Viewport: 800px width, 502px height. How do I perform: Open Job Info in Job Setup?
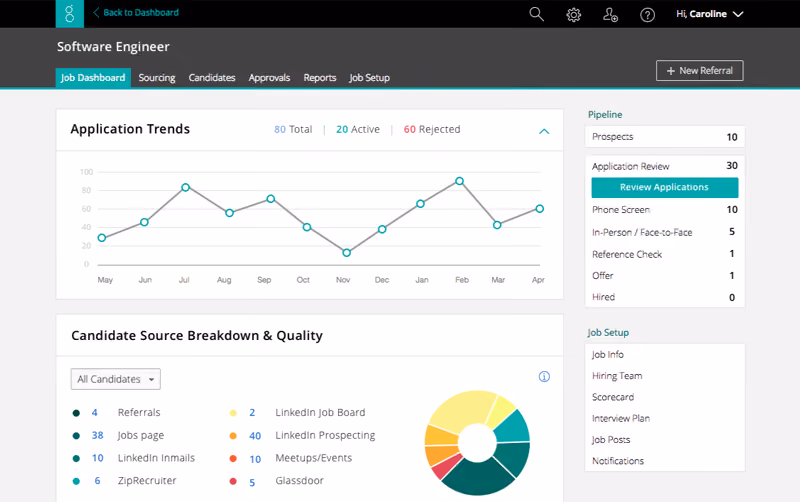tap(608, 354)
